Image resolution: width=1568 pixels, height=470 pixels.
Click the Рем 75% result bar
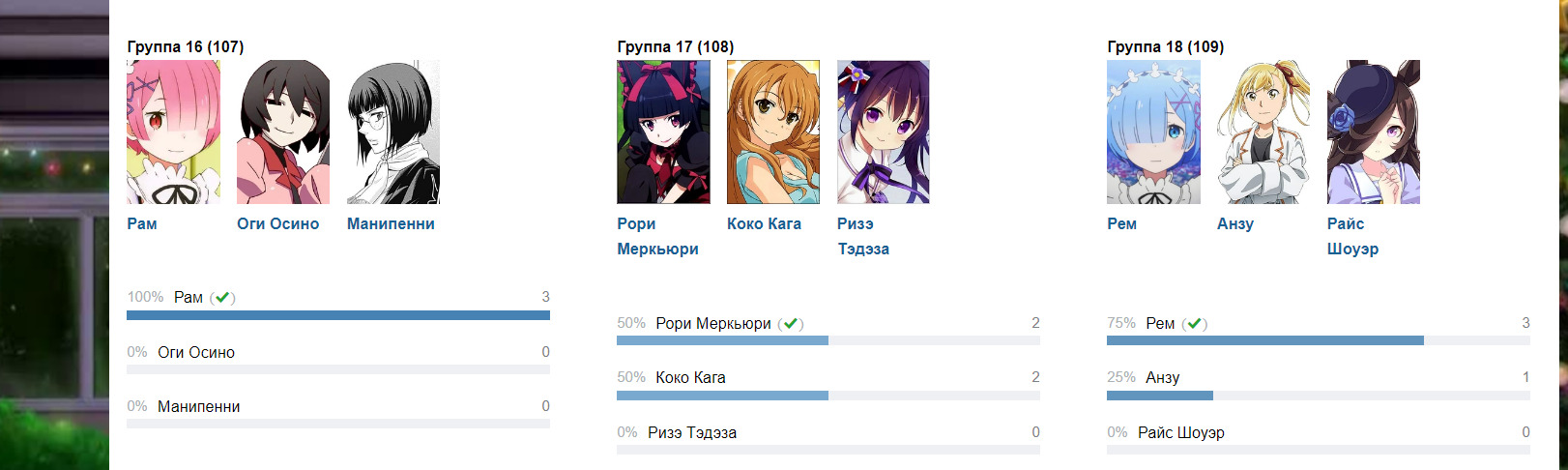(x=1264, y=340)
